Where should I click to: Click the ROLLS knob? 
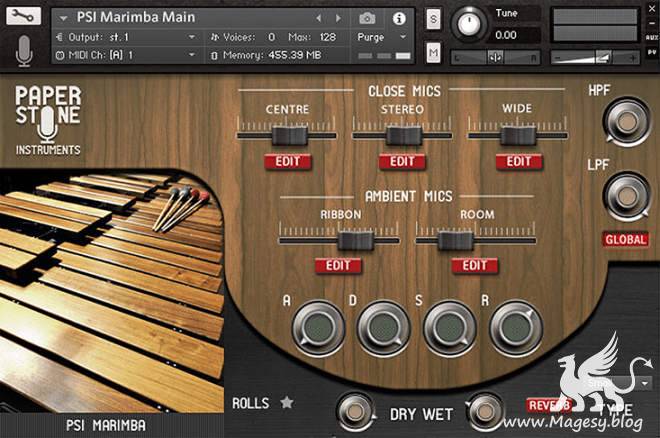(355, 412)
